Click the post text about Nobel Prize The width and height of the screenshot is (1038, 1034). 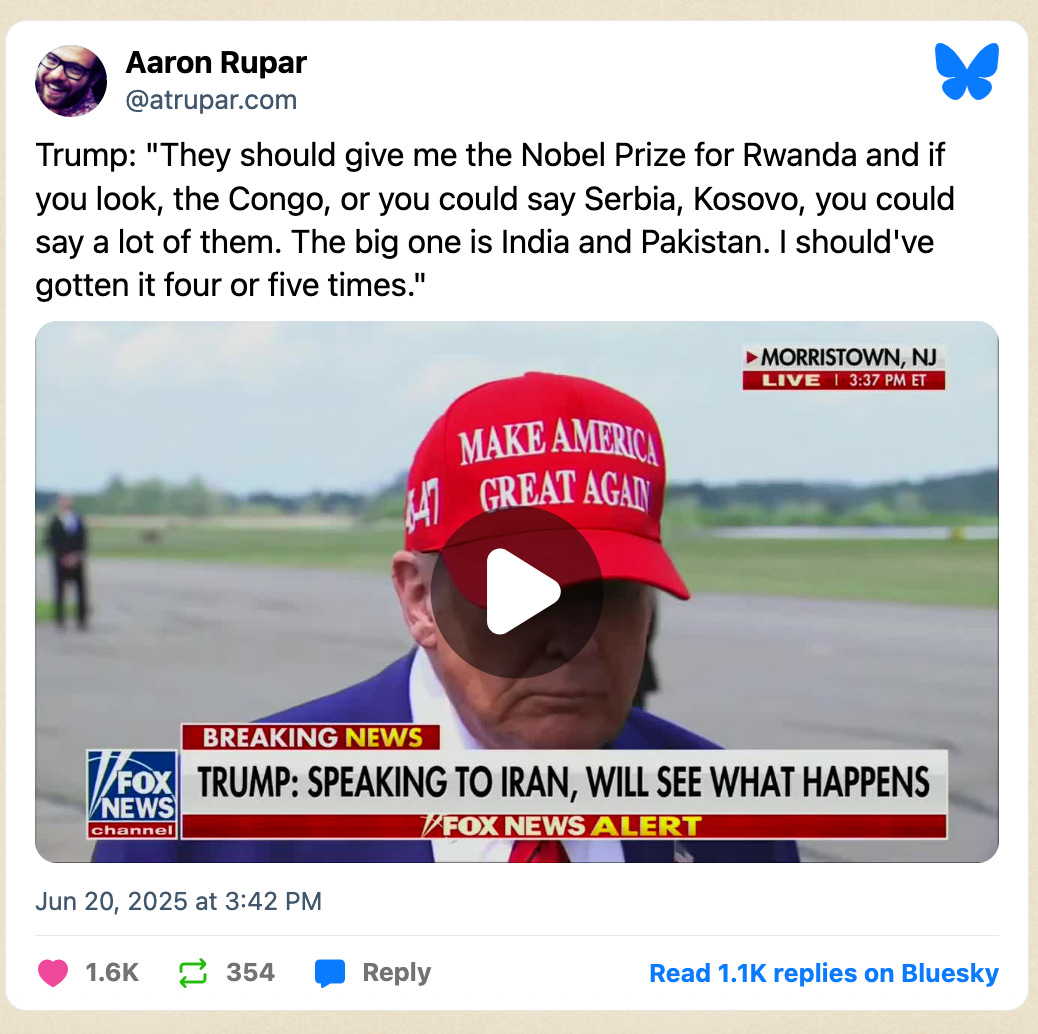point(495,220)
